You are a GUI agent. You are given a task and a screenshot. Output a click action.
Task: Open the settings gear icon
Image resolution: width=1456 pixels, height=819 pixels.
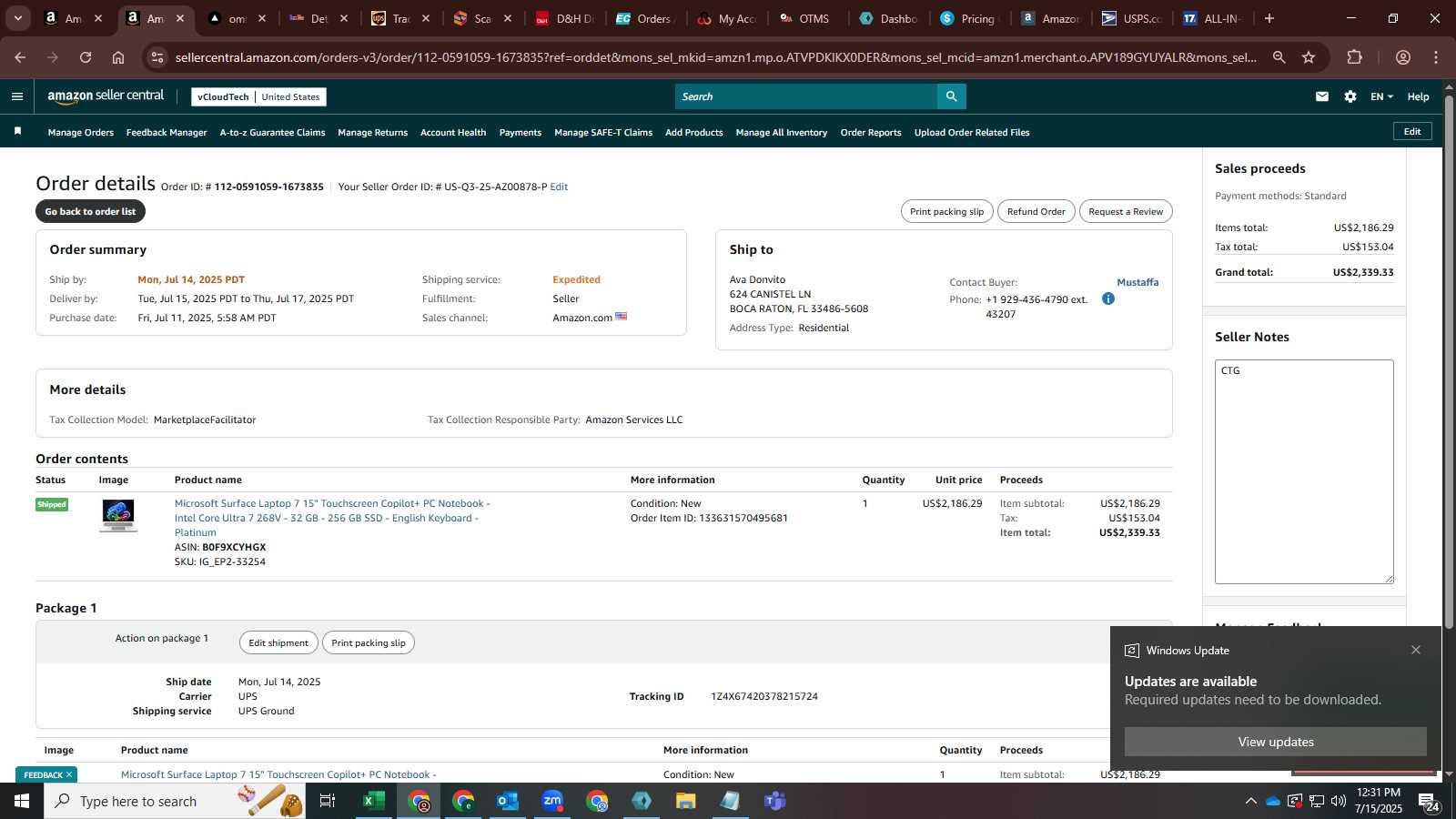click(x=1350, y=96)
